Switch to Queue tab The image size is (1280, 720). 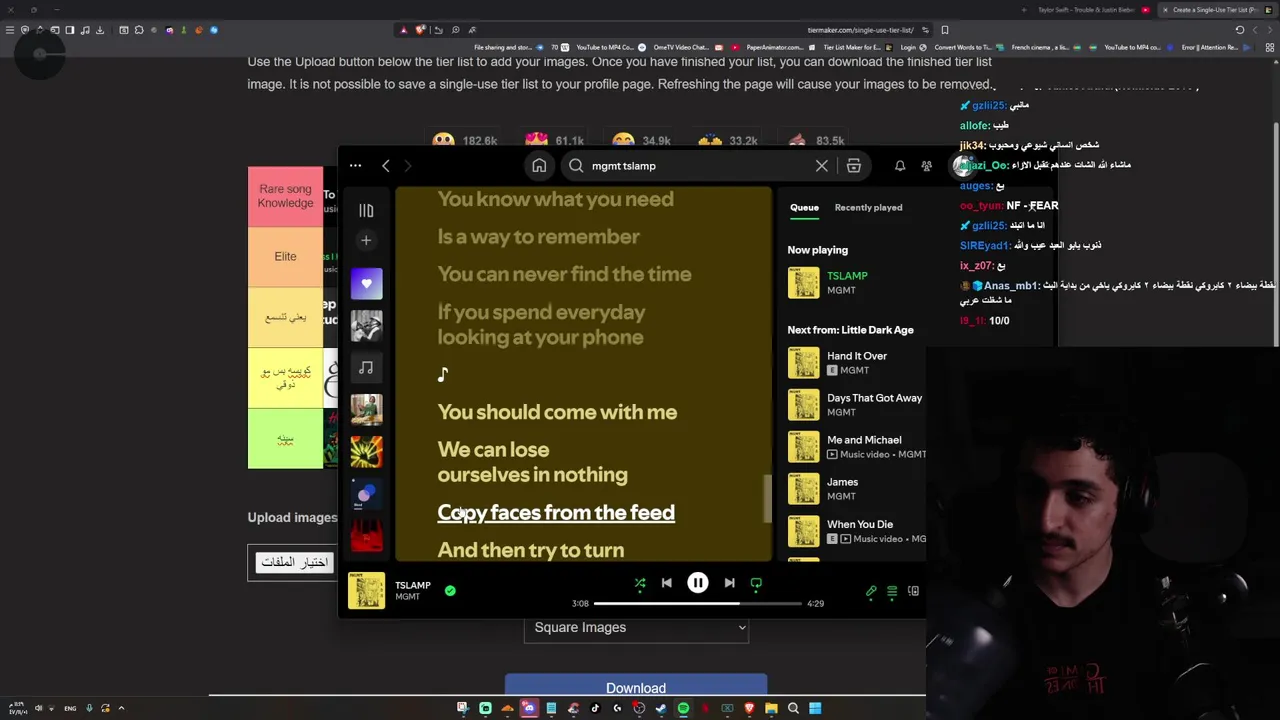click(804, 207)
